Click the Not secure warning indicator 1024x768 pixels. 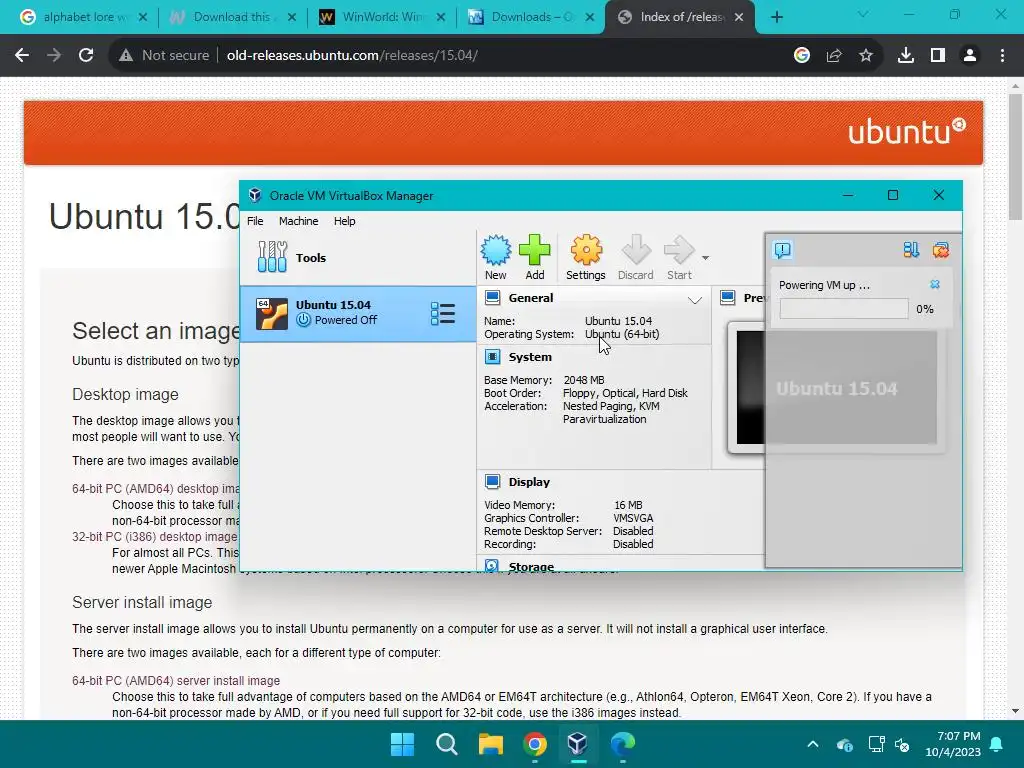[x=164, y=56]
